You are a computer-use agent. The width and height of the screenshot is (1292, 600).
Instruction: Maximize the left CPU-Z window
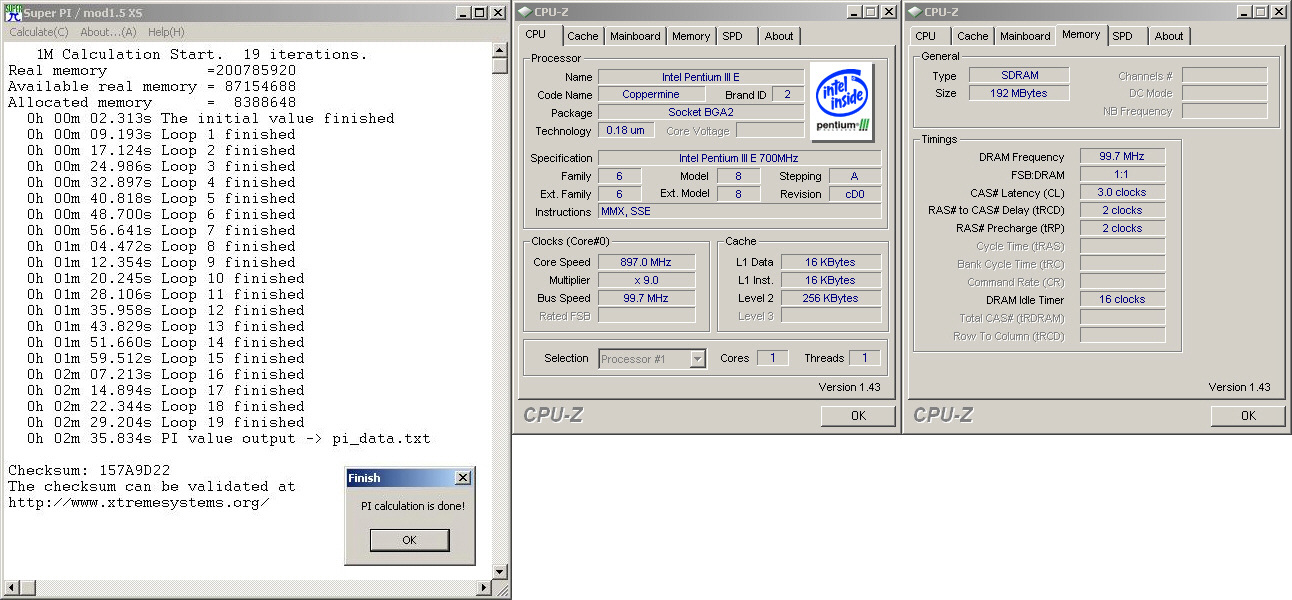tap(869, 12)
